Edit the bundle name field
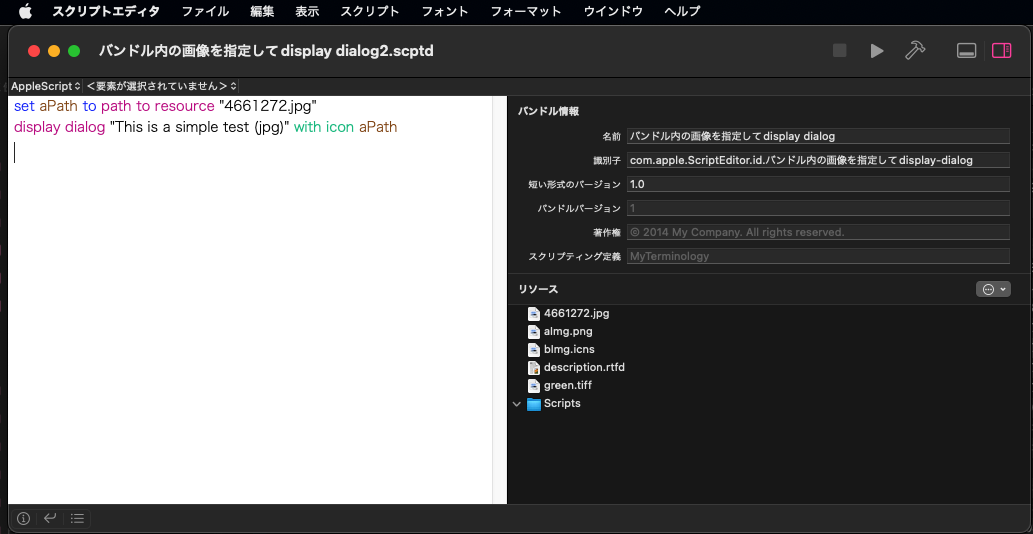This screenshot has width=1033, height=534. [x=818, y=136]
